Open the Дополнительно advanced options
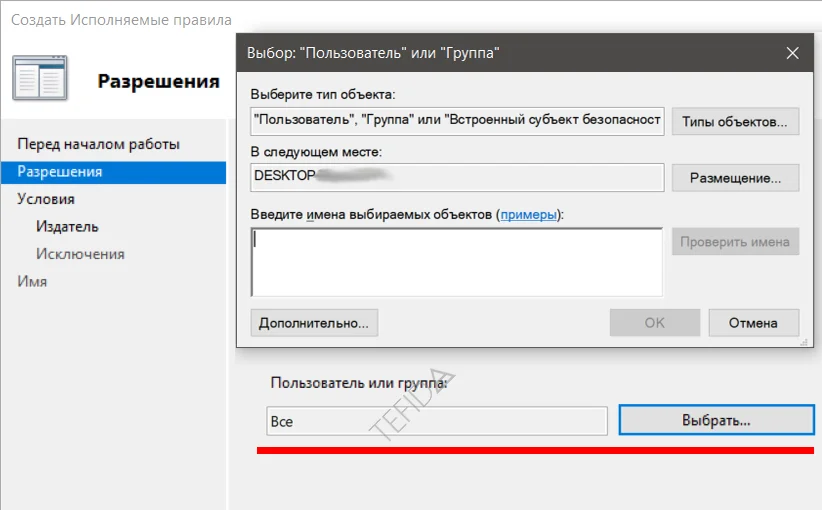The width and height of the screenshot is (822, 510). [x=314, y=323]
